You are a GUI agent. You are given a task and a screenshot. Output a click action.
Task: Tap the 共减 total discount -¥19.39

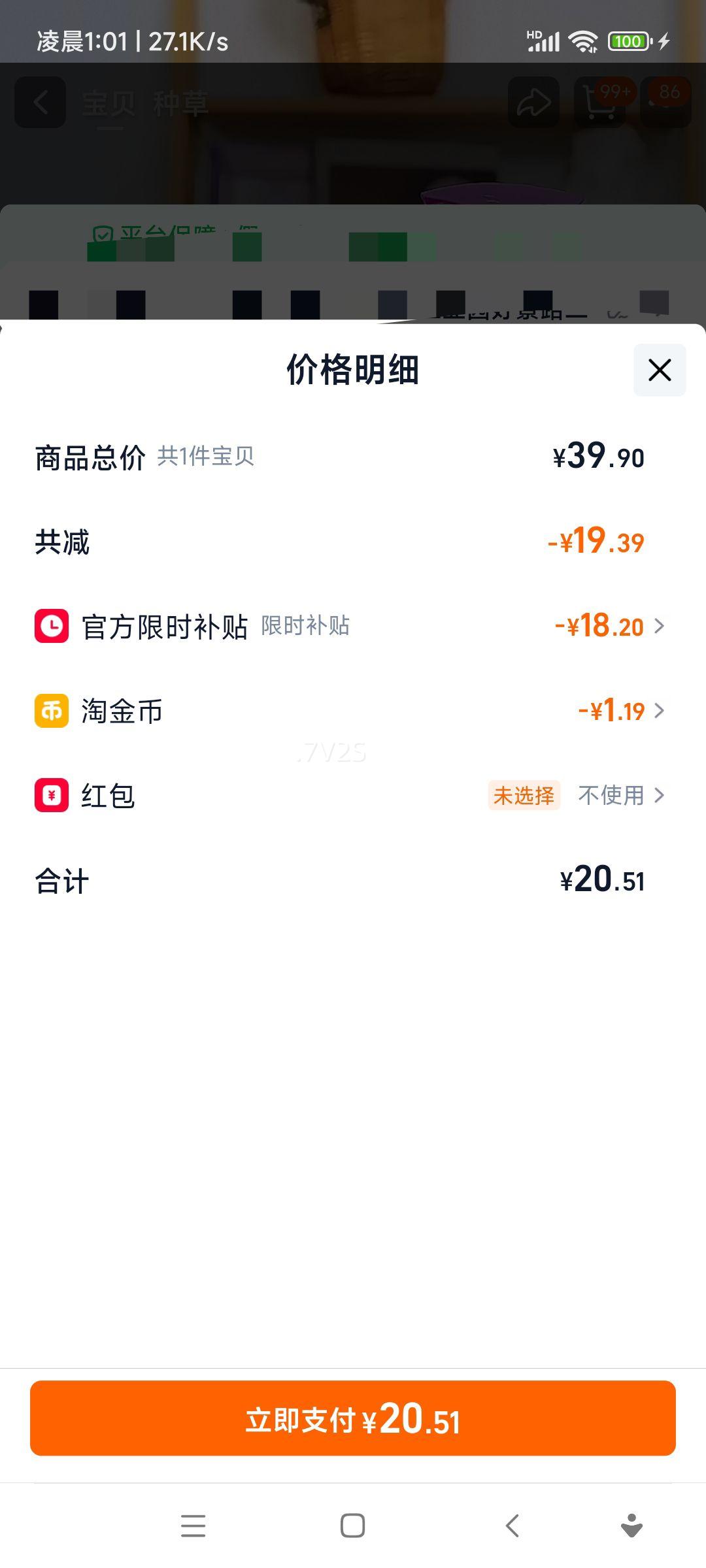(596, 542)
